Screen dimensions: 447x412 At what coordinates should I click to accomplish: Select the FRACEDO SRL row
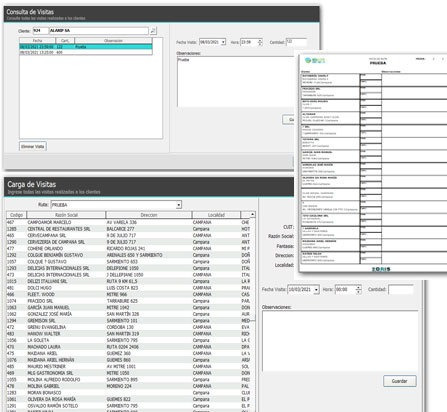[x=128, y=301]
